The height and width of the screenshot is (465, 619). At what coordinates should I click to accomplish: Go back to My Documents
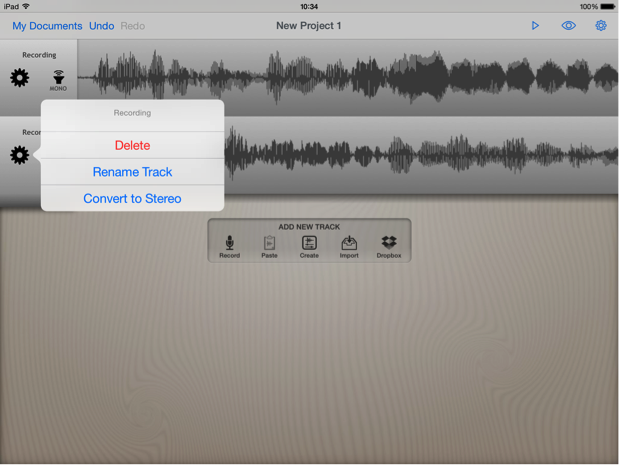coord(47,26)
